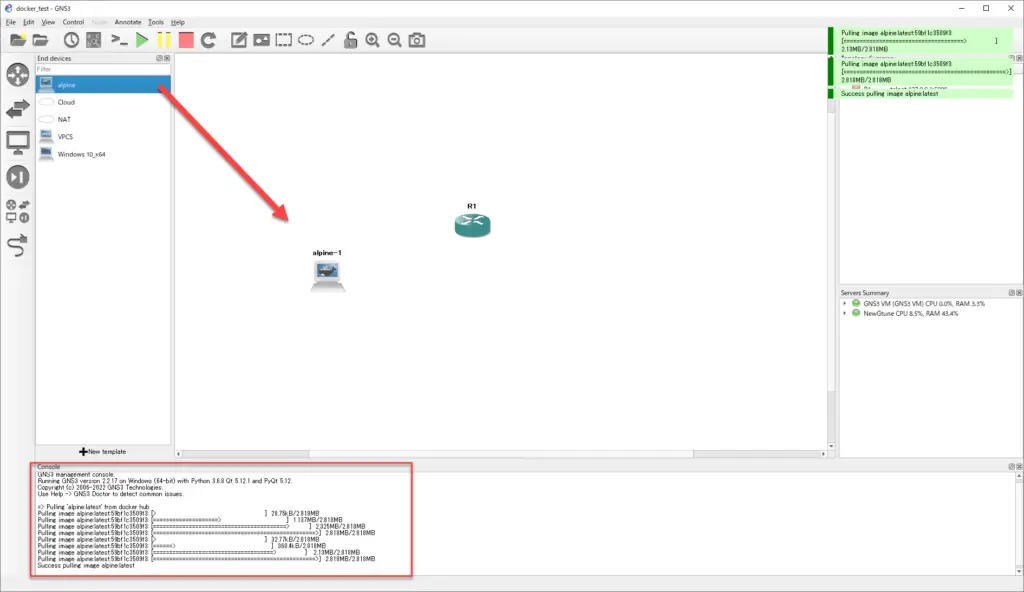Click the canvas scrollbar right arrow
Viewport: 1024px width, 592px height.
[824, 453]
